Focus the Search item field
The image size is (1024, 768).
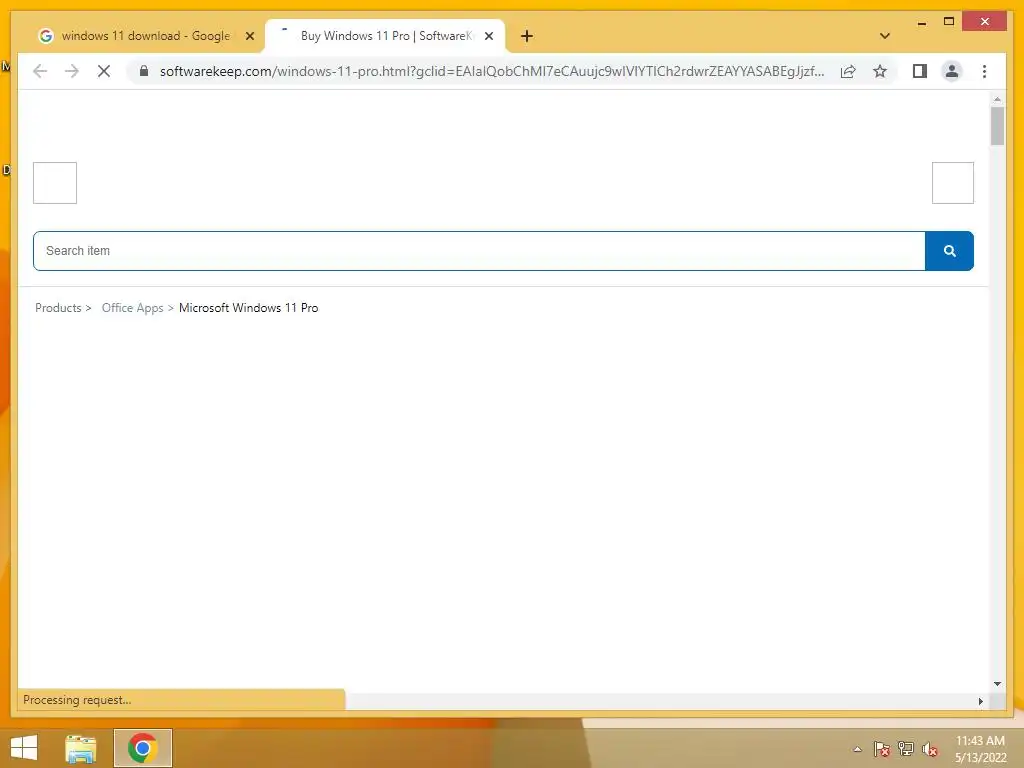tap(479, 251)
